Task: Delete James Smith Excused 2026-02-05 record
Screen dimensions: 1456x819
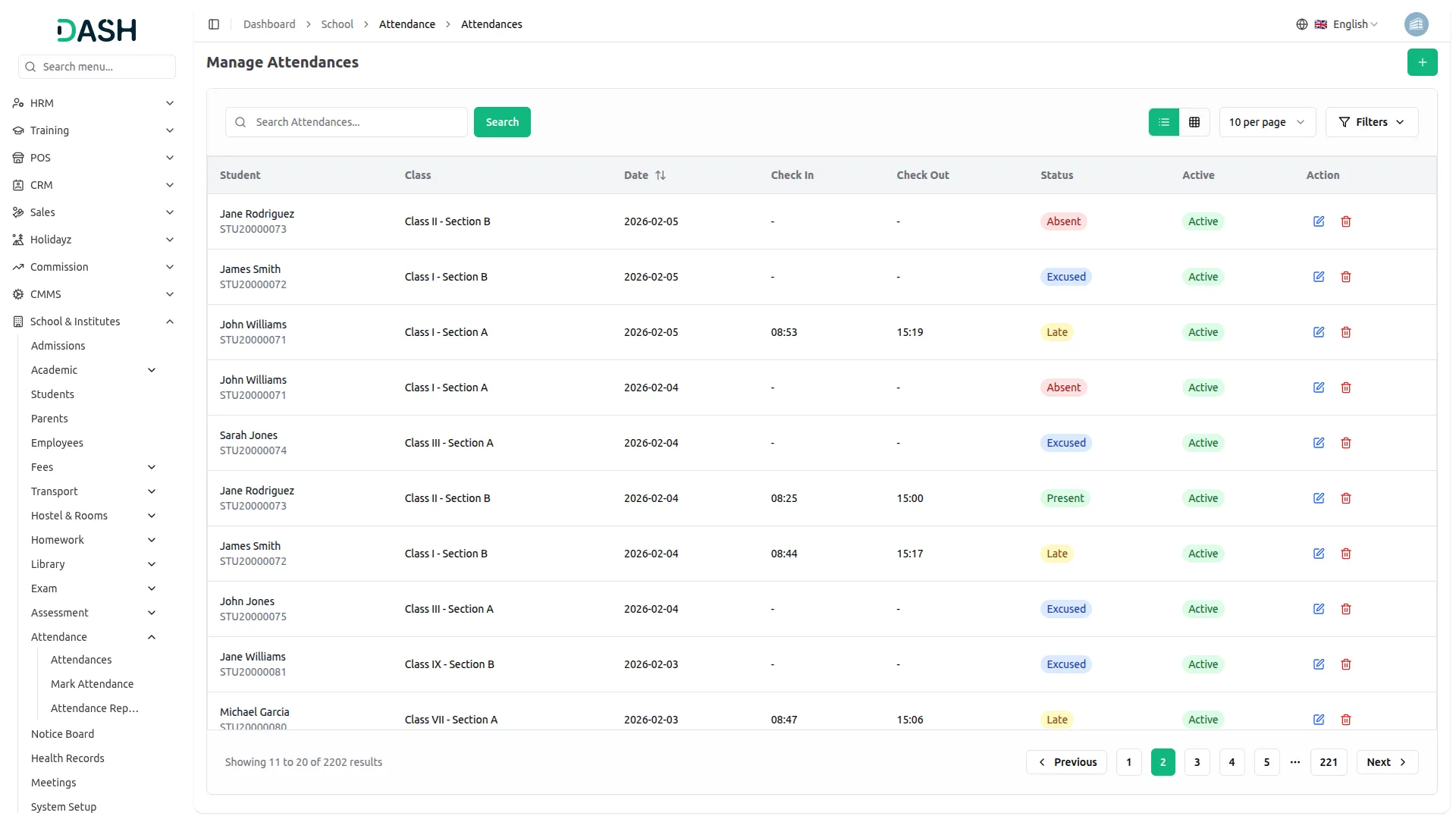Action: click(1346, 277)
